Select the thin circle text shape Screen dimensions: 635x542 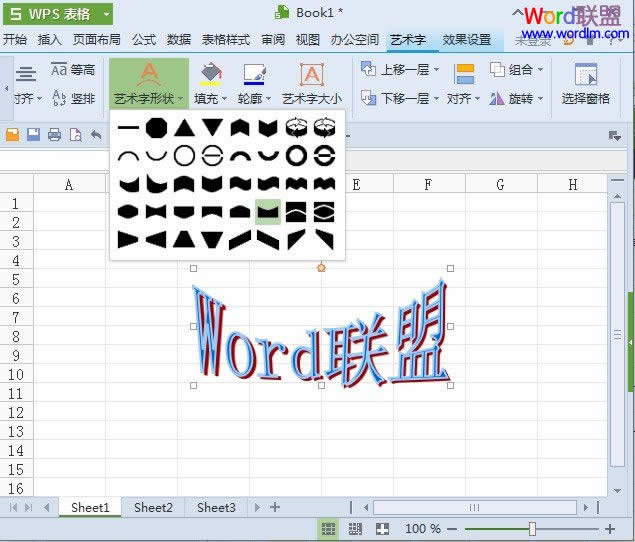tap(184, 156)
